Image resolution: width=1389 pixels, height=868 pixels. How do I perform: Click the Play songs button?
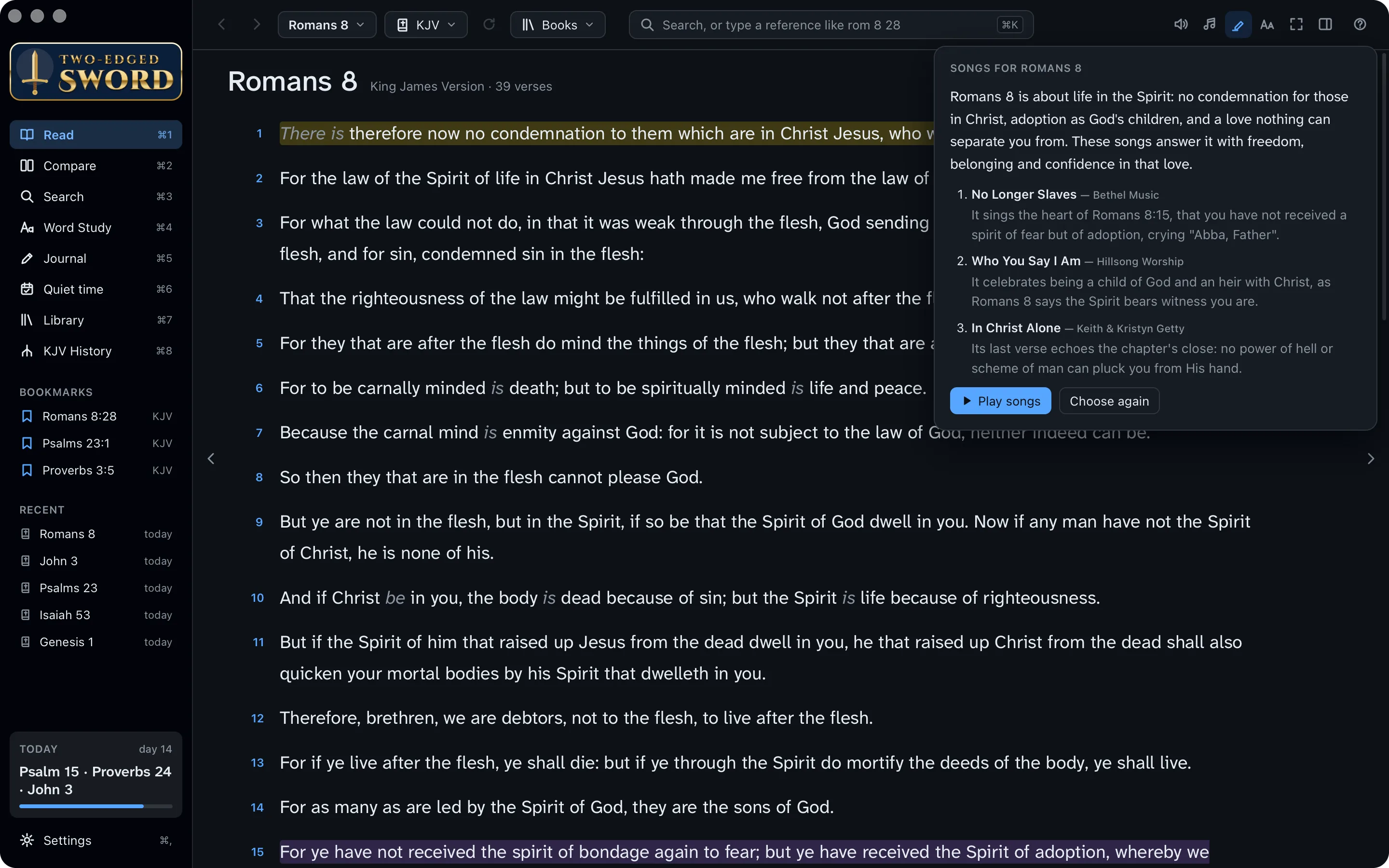tap(1000, 401)
